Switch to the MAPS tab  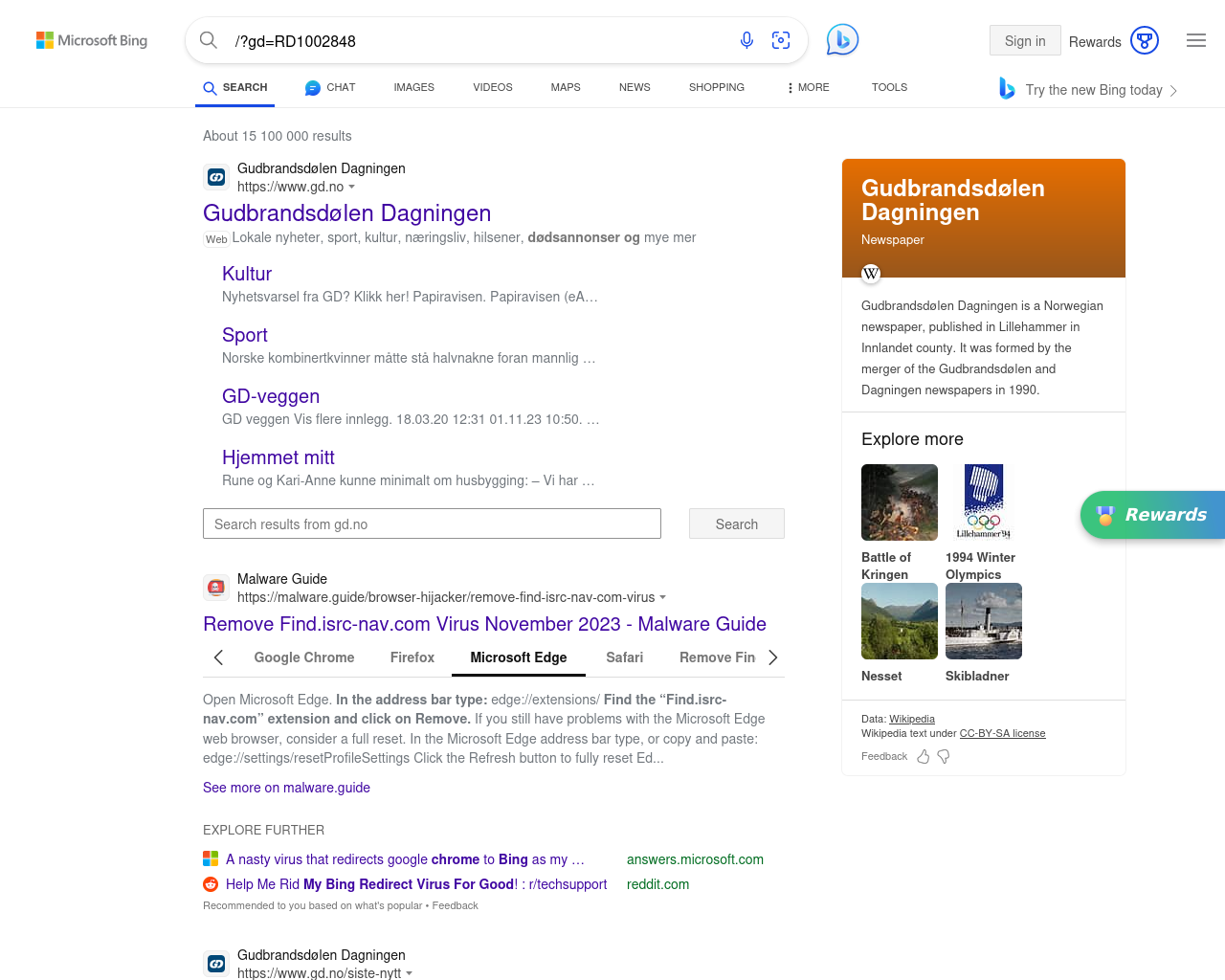point(566,87)
